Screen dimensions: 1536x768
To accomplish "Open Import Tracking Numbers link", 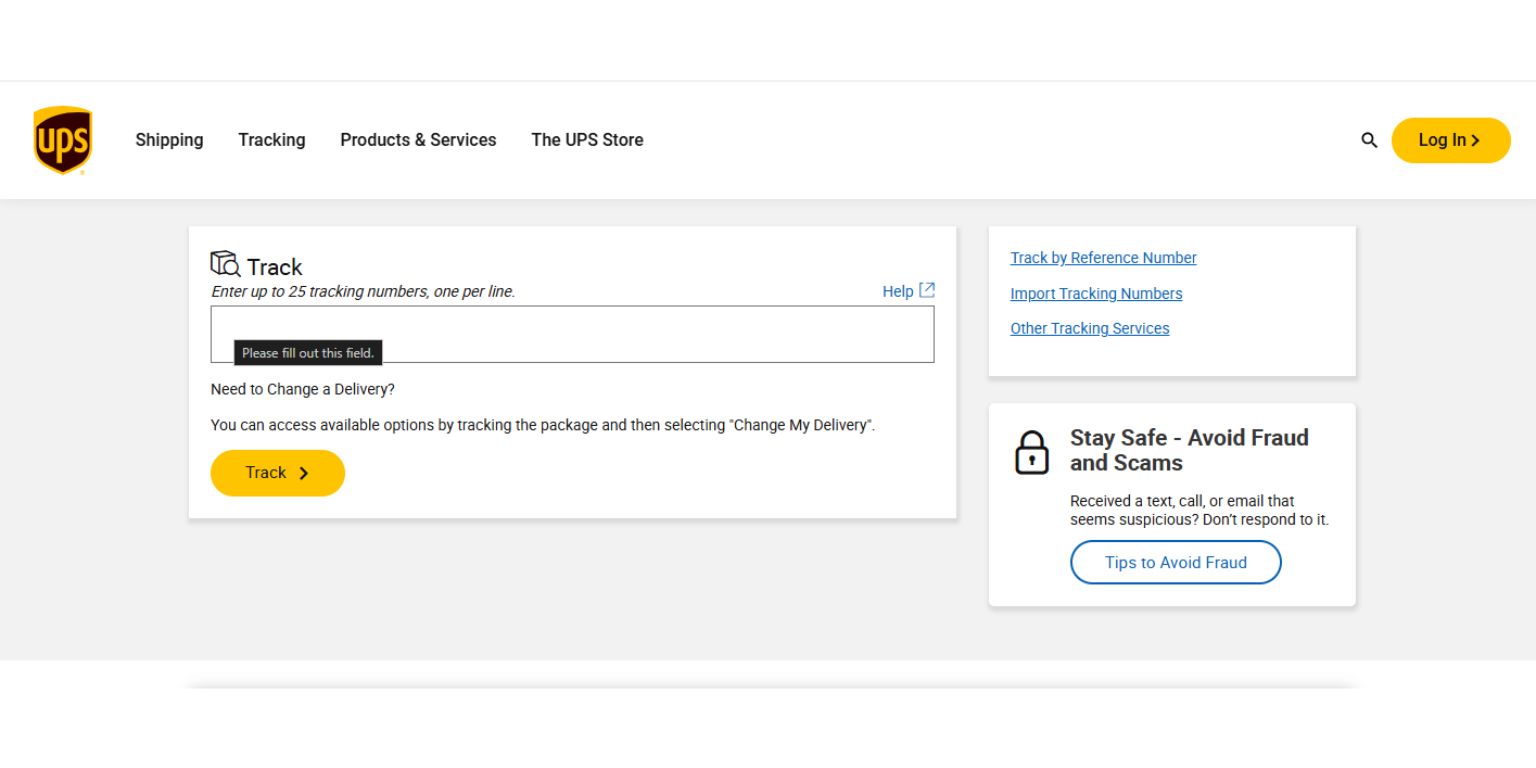I will tap(1096, 294).
